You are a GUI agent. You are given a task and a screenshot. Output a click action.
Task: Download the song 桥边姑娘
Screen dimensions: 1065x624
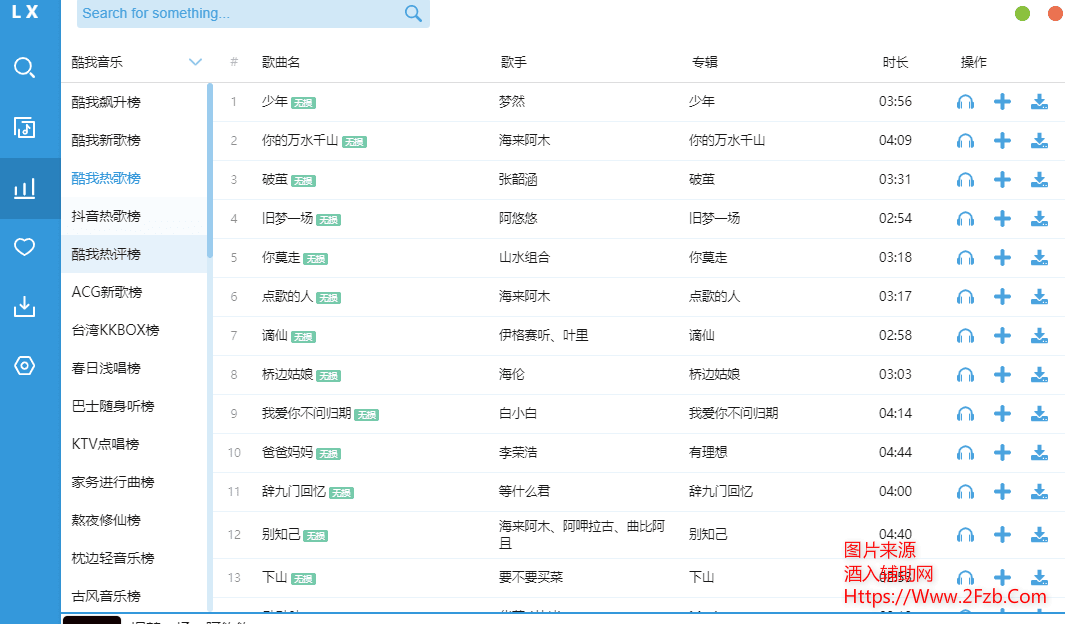pyautogui.click(x=1039, y=375)
